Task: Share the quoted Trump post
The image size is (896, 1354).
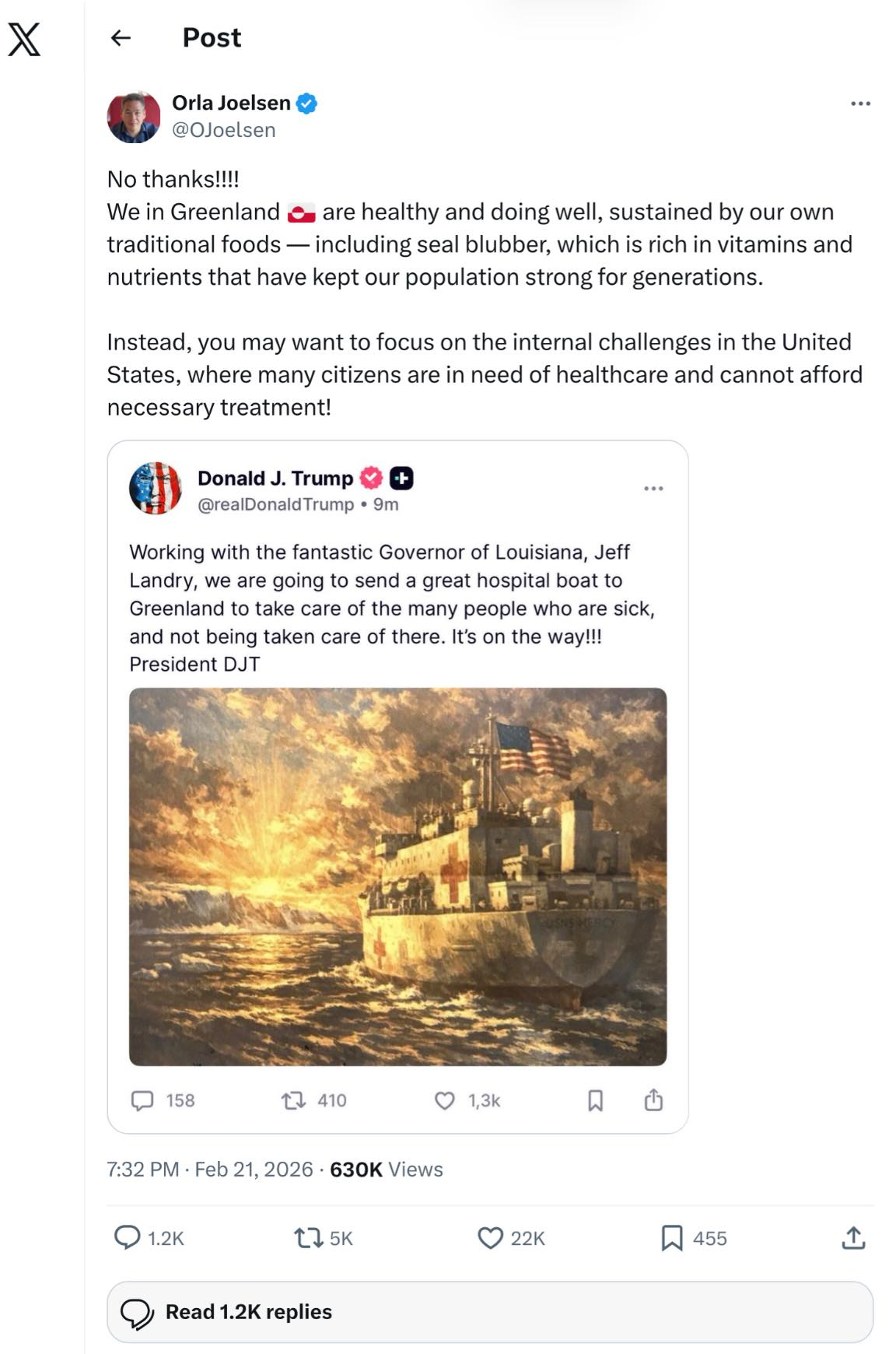Action: (653, 1100)
